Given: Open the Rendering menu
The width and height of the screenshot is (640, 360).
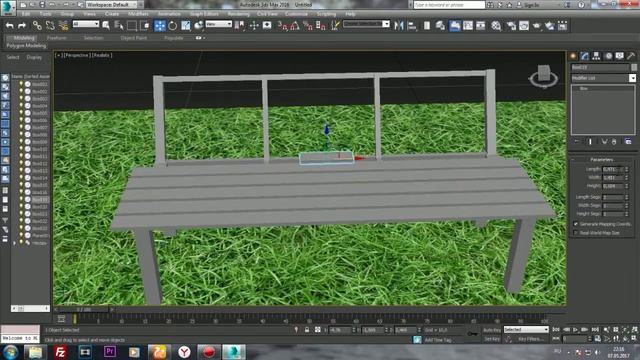Looking at the screenshot, I should (238, 14).
